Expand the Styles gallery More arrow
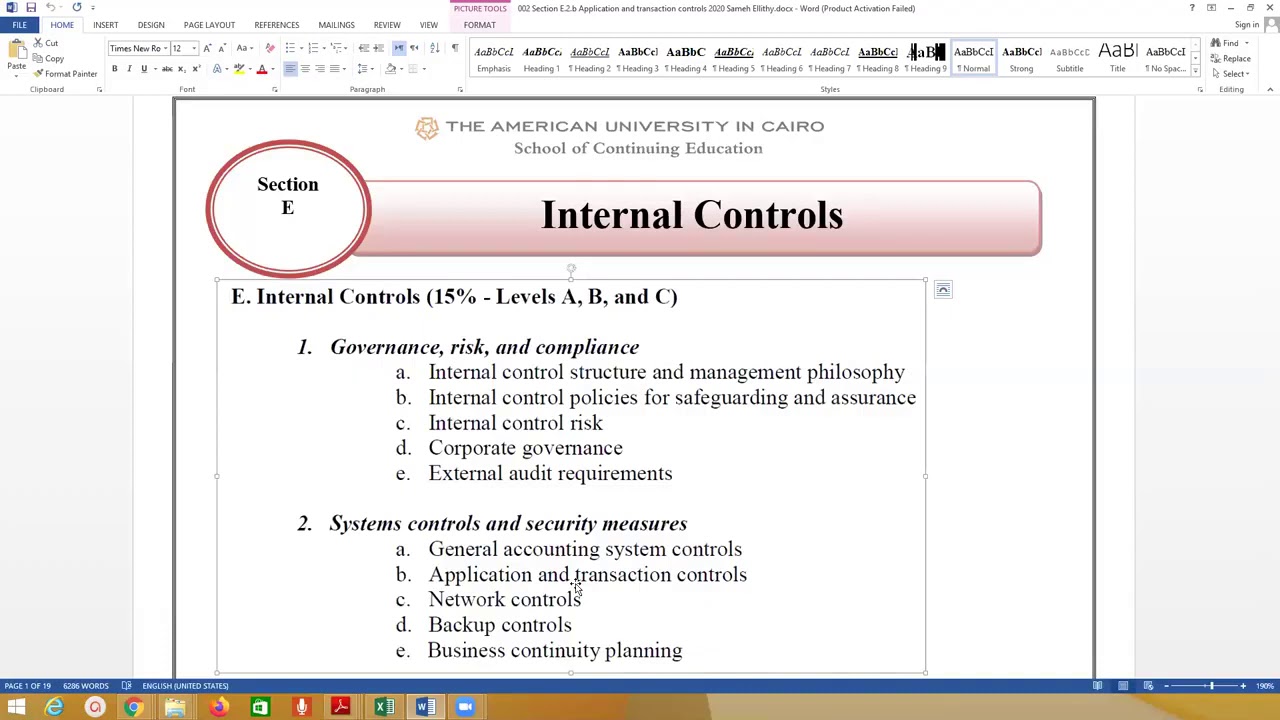This screenshot has height=720, width=1280. tap(1195, 72)
